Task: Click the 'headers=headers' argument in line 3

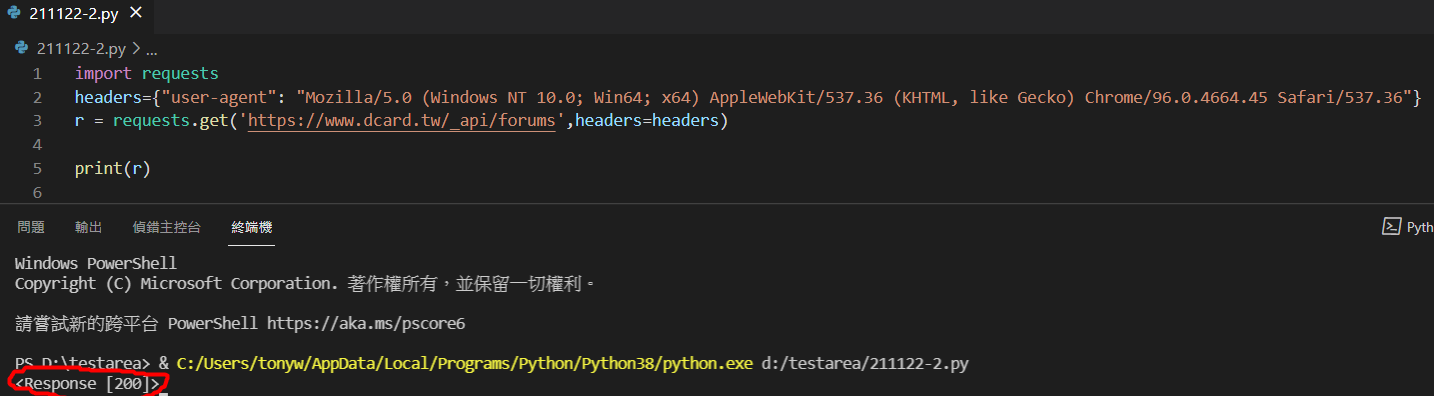Action: click(648, 121)
